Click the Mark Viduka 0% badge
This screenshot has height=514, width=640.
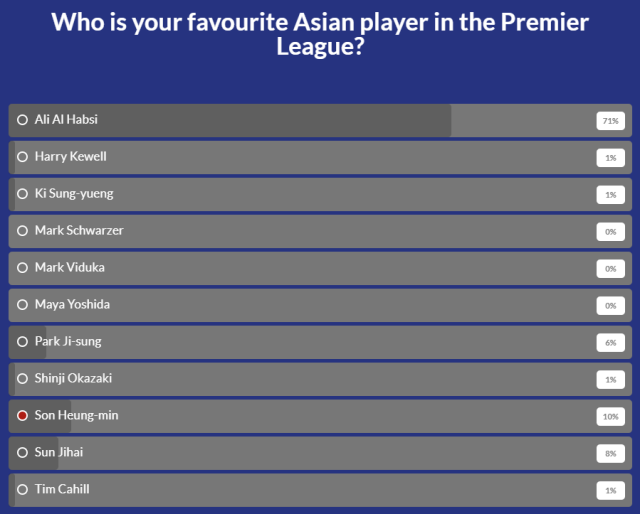tap(610, 268)
